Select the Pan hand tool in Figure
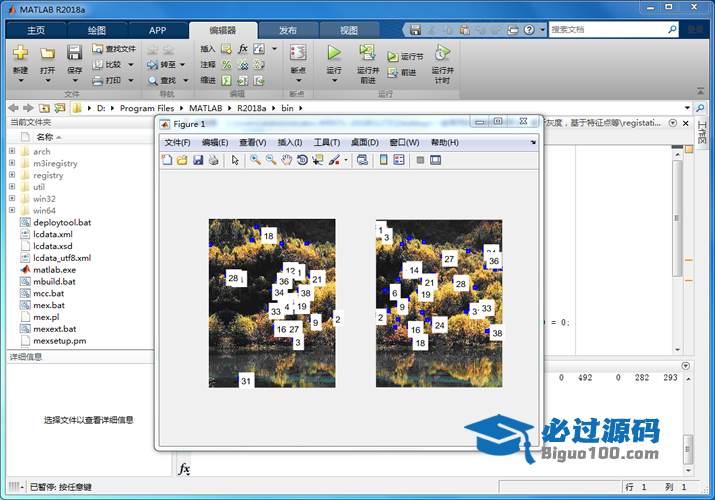Screen dimensions: 715x500 (286, 160)
